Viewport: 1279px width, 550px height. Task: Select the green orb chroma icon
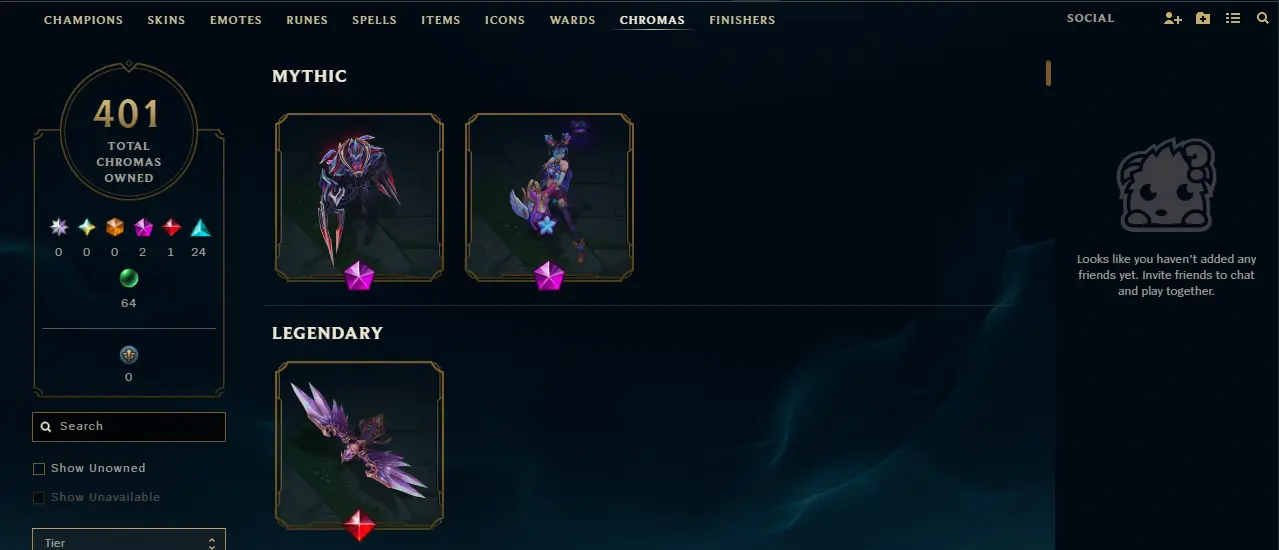point(129,278)
